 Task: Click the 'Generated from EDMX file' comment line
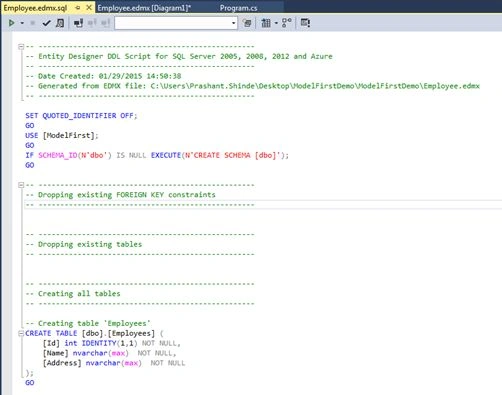[x=252, y=86]
